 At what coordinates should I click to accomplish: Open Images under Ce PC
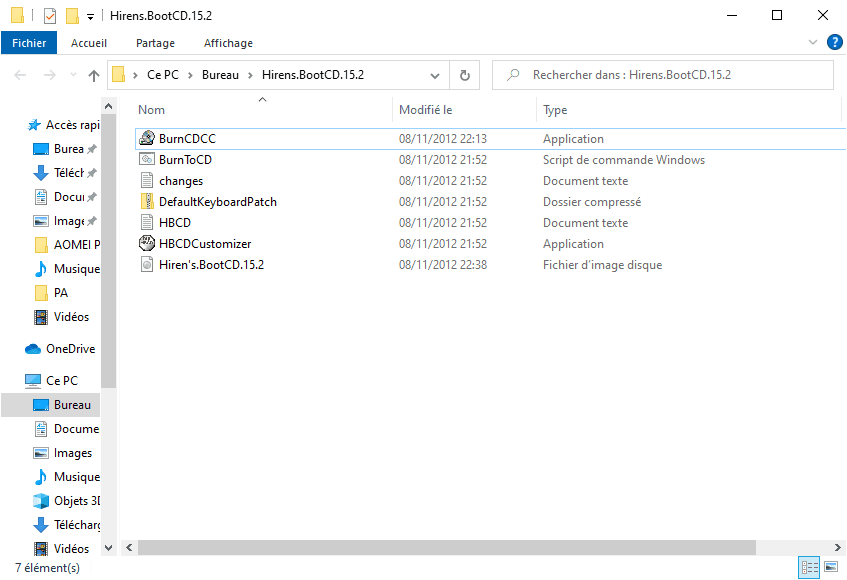[x=63, y=453]
